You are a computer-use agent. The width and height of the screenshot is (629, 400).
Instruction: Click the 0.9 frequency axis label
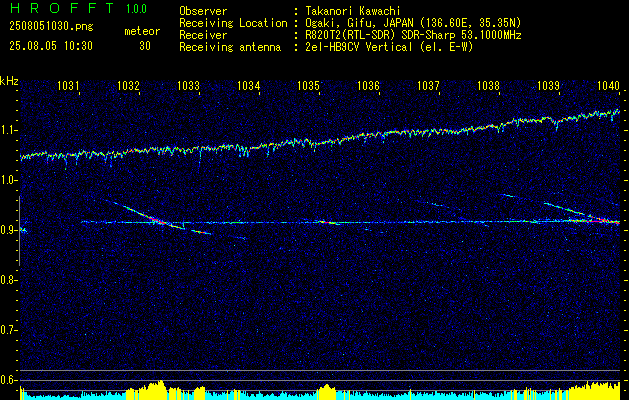click(x=6, y=230)
